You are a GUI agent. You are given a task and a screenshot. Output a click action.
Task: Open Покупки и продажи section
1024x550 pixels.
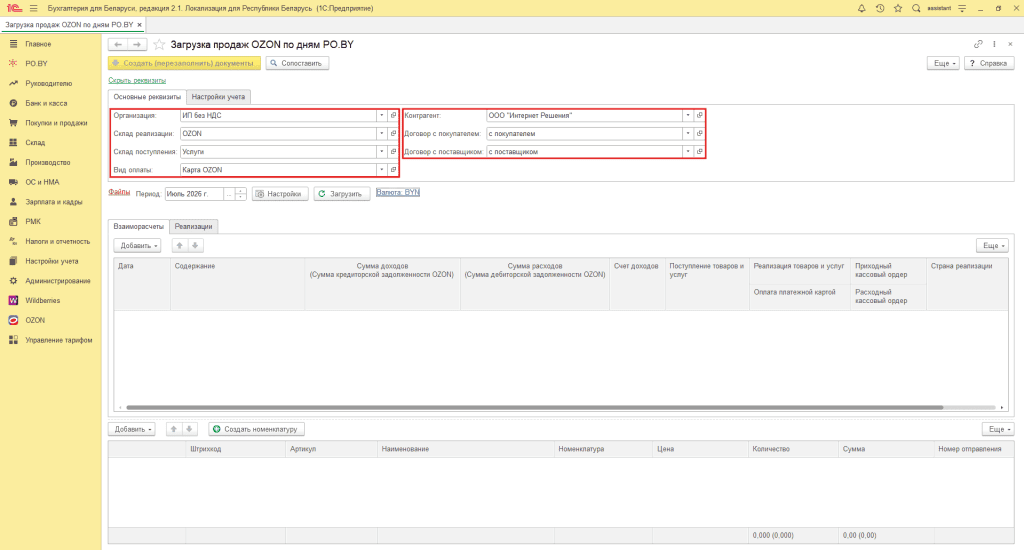pos(56,123)
